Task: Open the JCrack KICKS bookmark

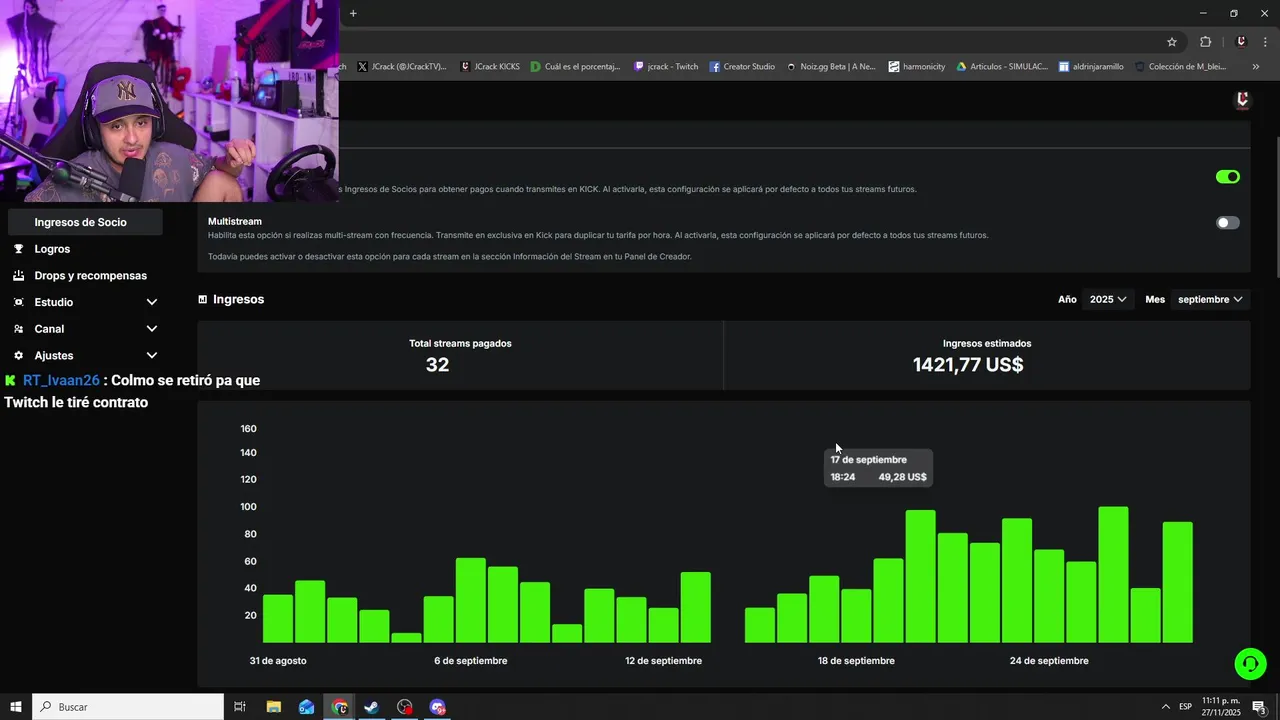Action: 490,67
